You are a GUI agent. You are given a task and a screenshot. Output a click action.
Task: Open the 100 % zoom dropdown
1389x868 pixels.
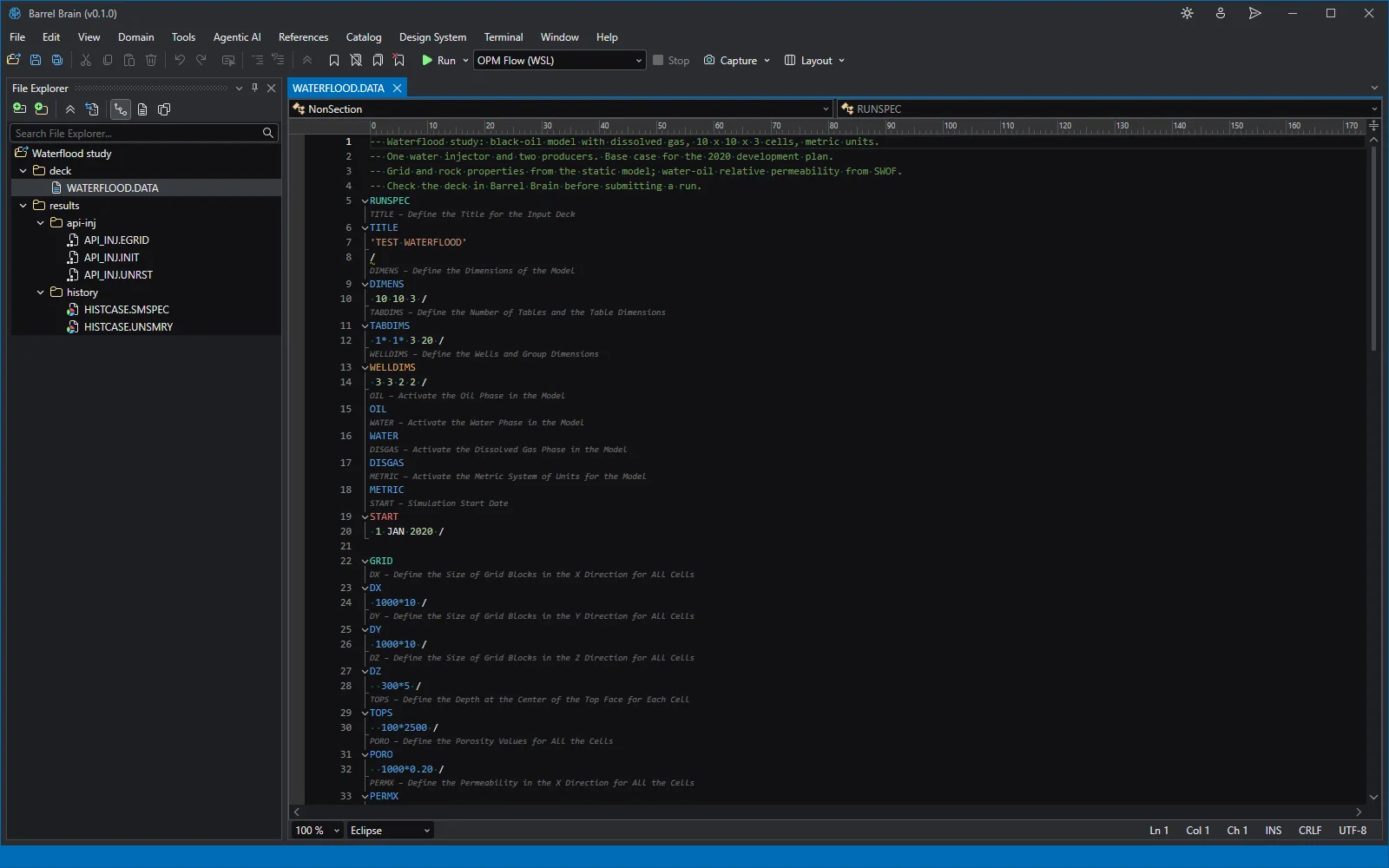pyautogui.click(x=317, y=831)
